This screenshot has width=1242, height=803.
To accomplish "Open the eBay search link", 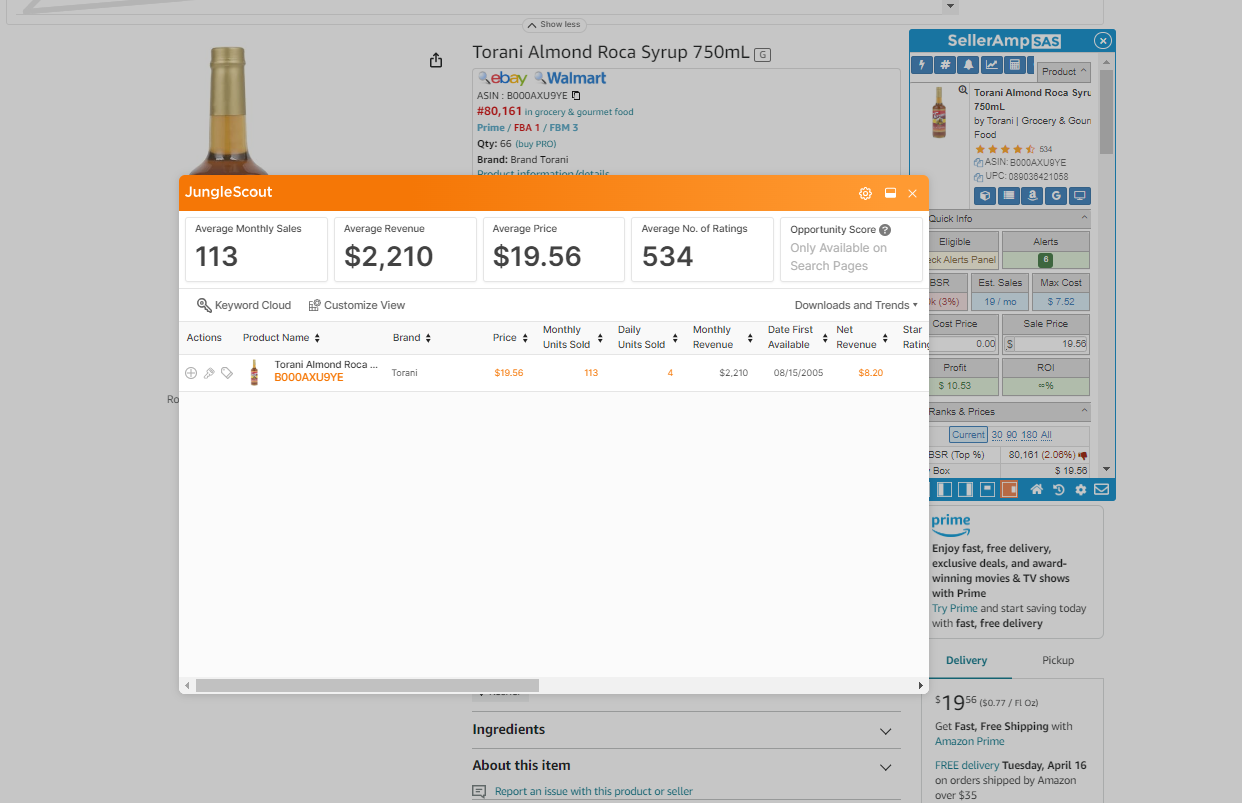I will 502,78.
